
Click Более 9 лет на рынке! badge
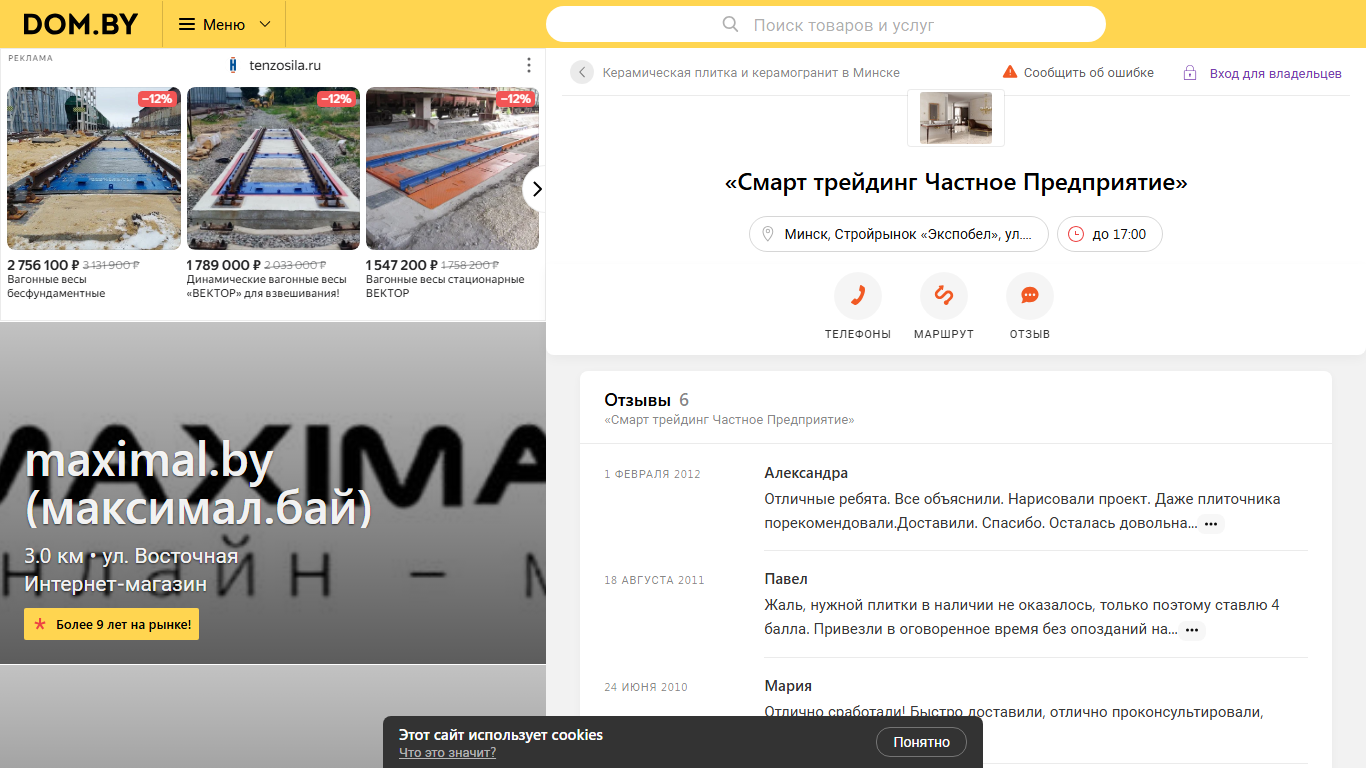pyautogui.click(x=111, y=624)
